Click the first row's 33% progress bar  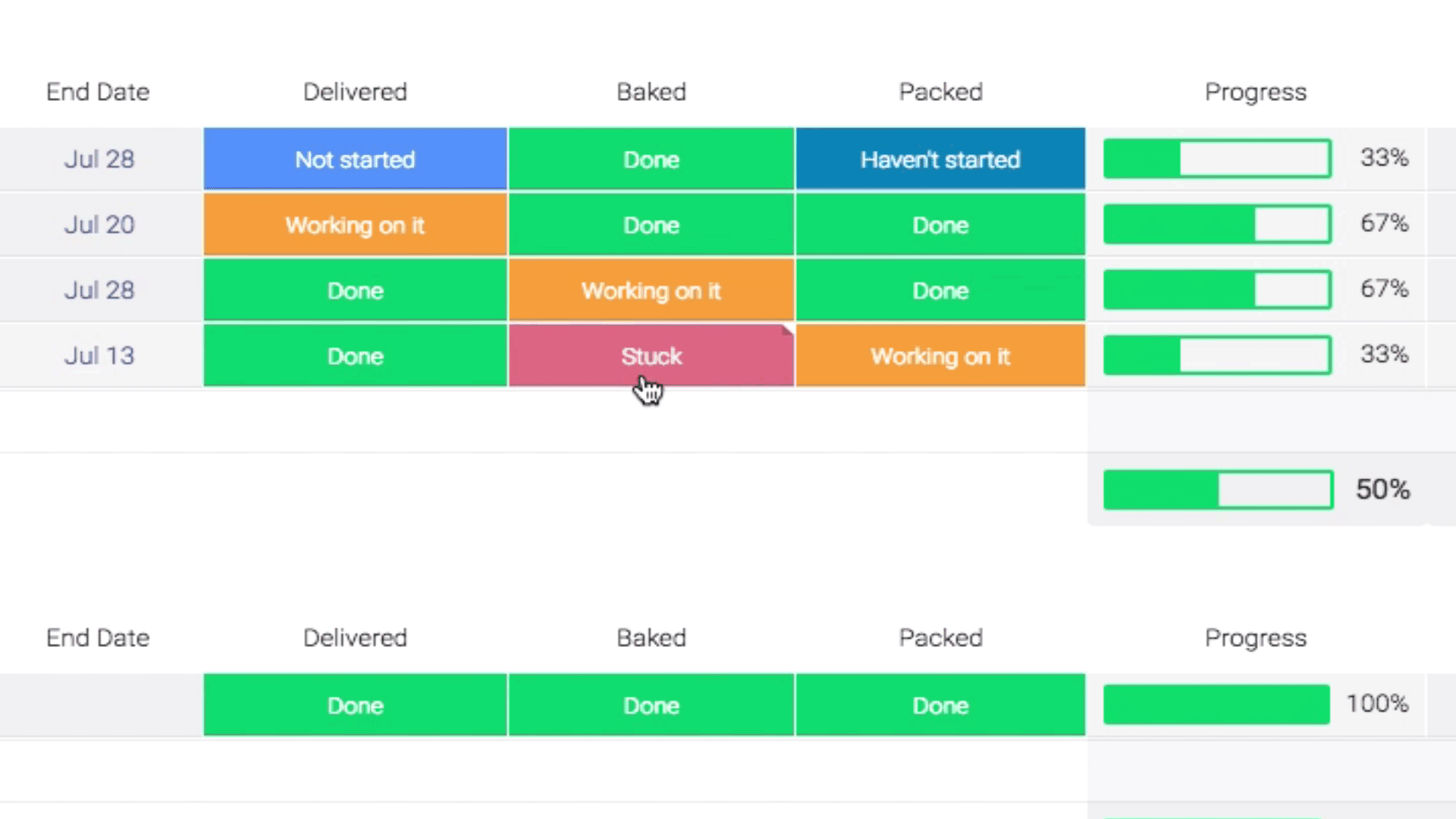point(1217,158)
